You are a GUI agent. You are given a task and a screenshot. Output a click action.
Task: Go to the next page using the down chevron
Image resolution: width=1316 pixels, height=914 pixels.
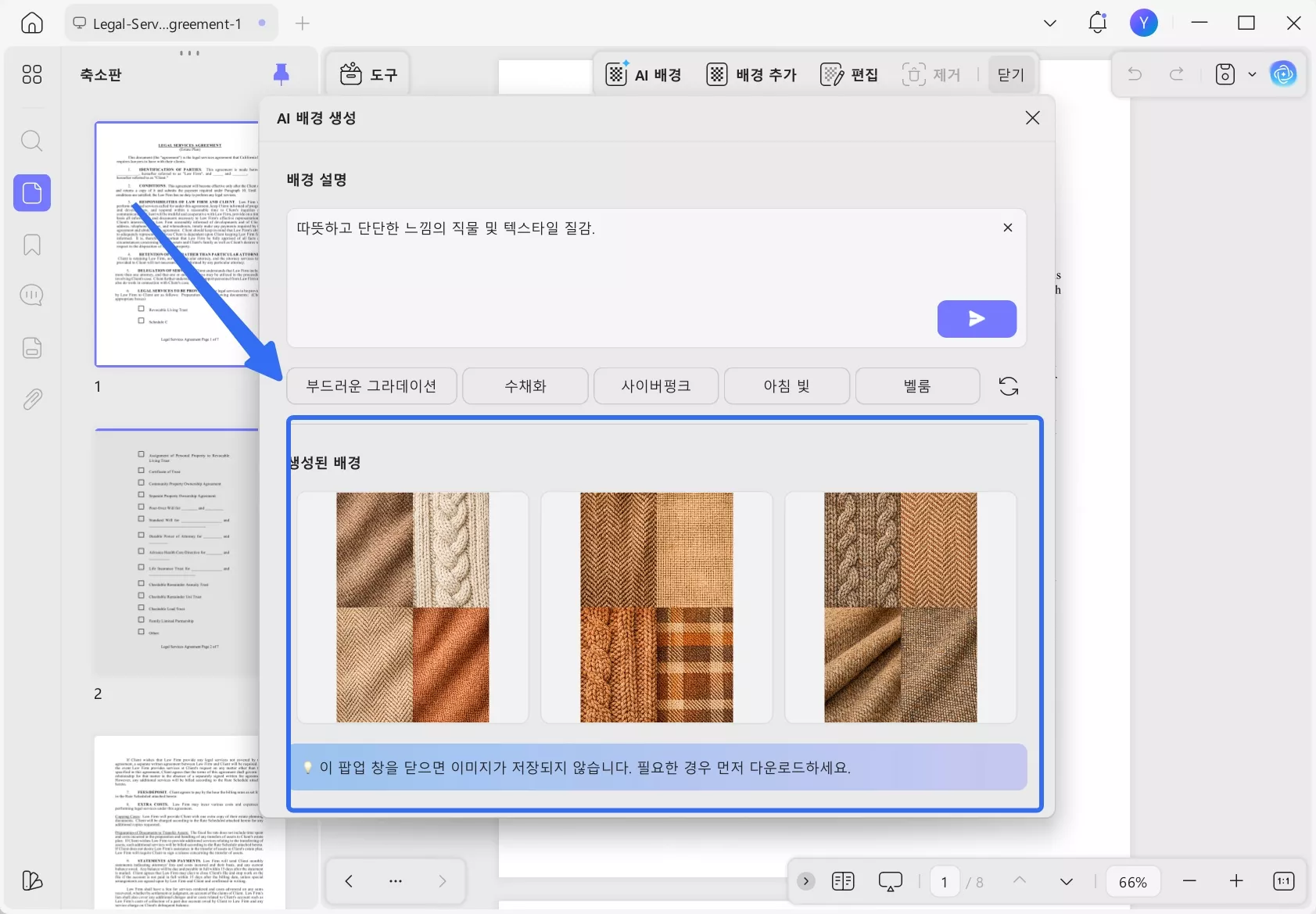(1067, 881)
